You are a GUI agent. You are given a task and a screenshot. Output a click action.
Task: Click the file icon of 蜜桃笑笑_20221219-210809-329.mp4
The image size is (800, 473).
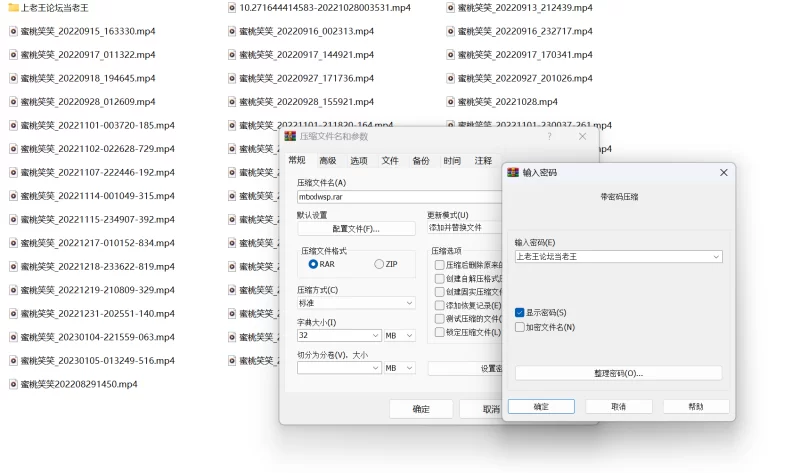(x=13, y=290)
